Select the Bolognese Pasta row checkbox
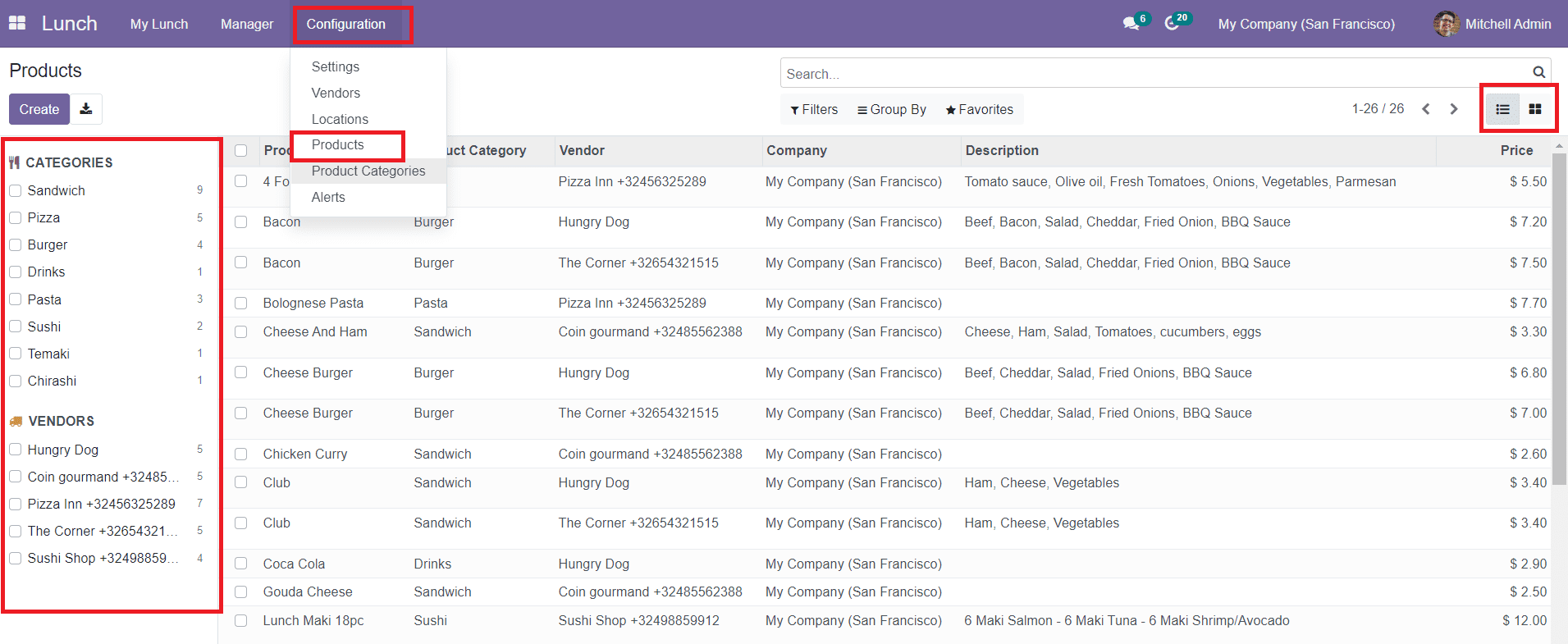 (x=241, y=304)
